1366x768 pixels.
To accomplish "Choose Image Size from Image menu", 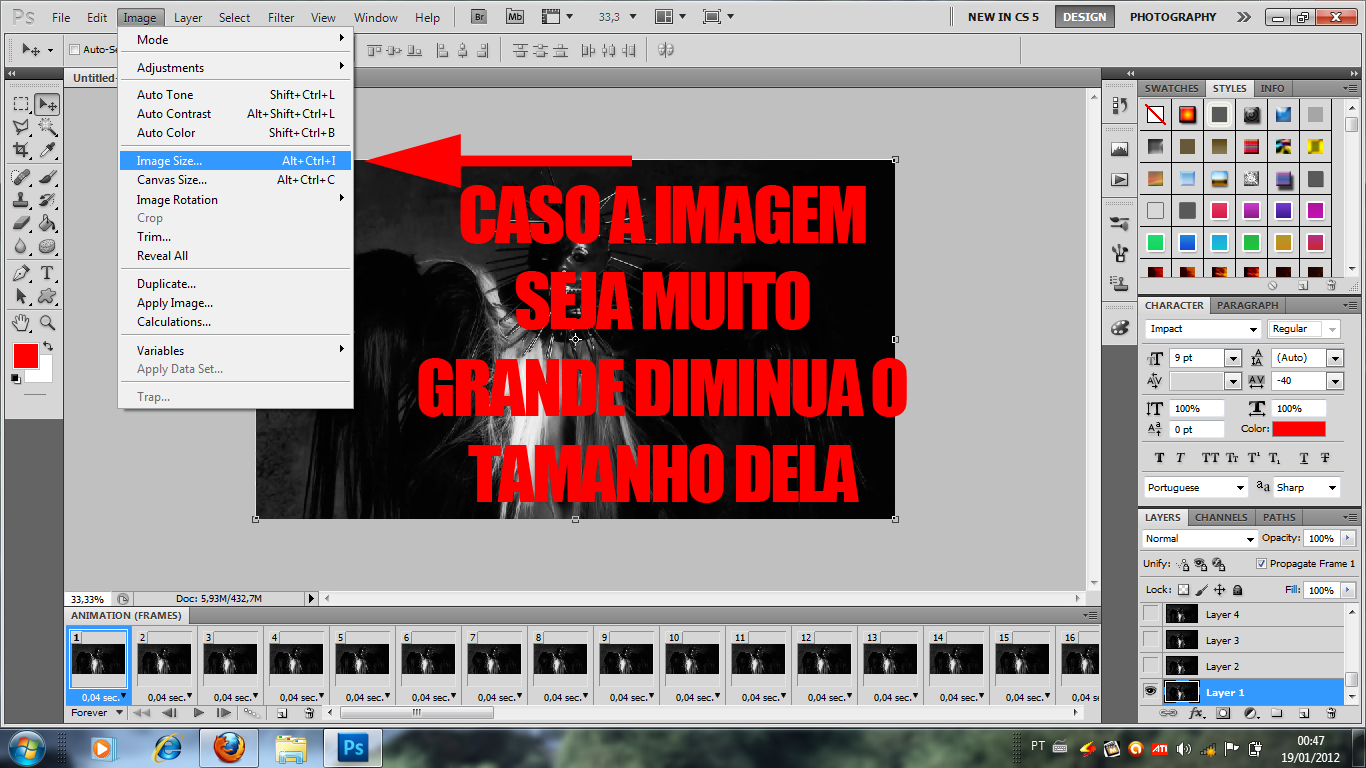I will (236, 160).
